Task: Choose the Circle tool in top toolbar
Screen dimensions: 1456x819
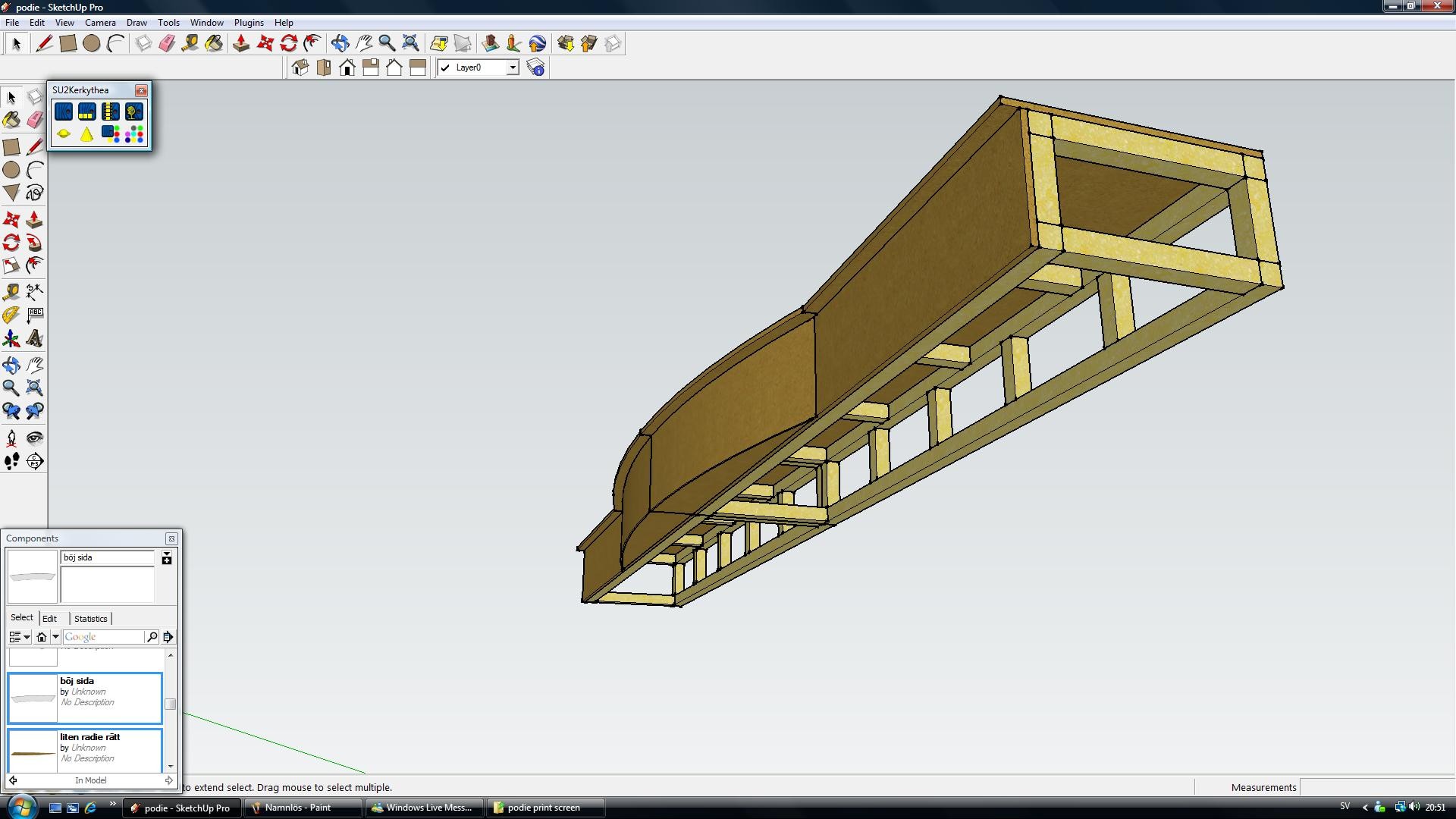Action: point(92,43)
